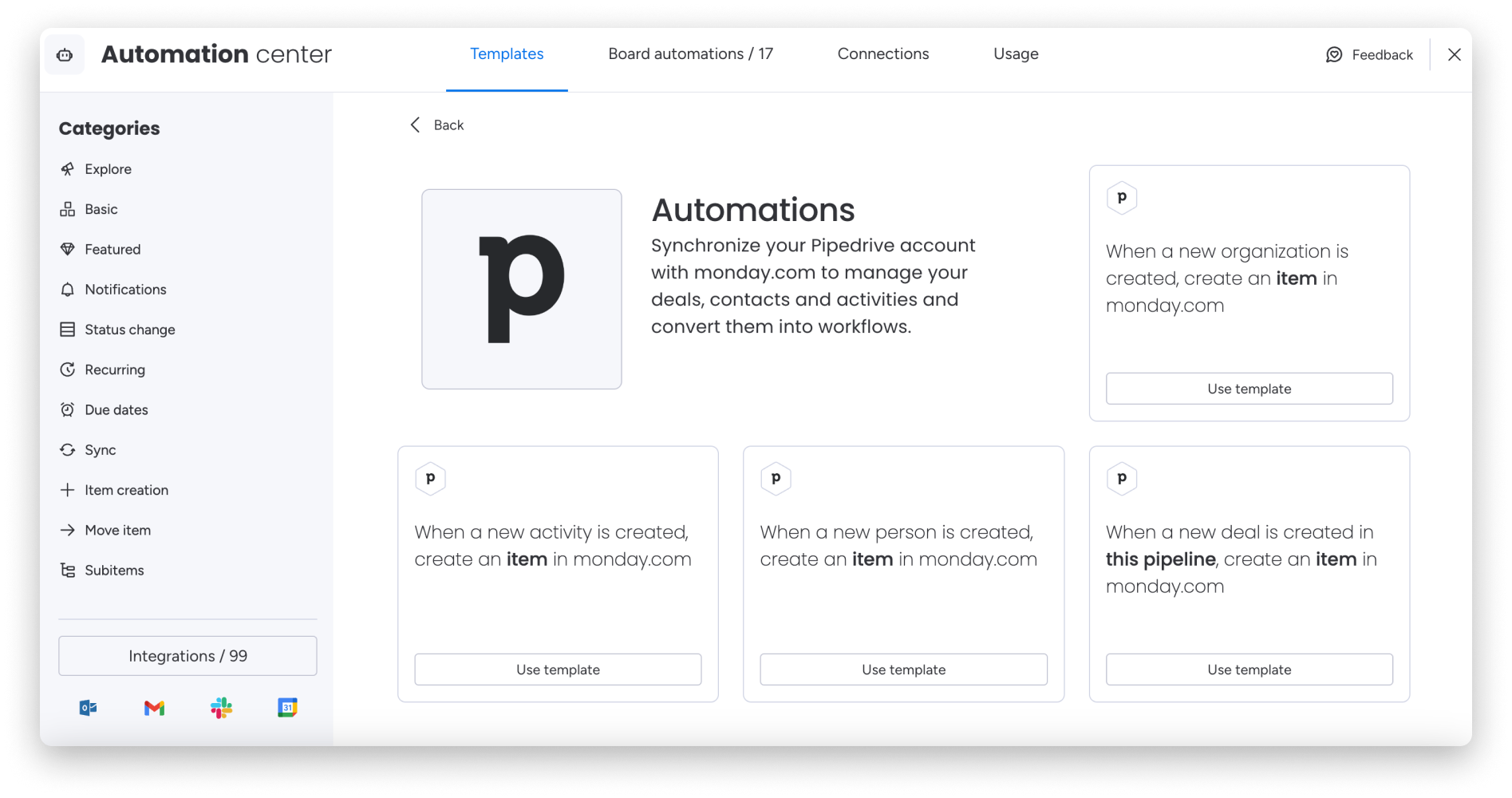Switch to the Templates tab
Image resolution: width=1512 pixels, height=798 pixels.
coord(507,54)
